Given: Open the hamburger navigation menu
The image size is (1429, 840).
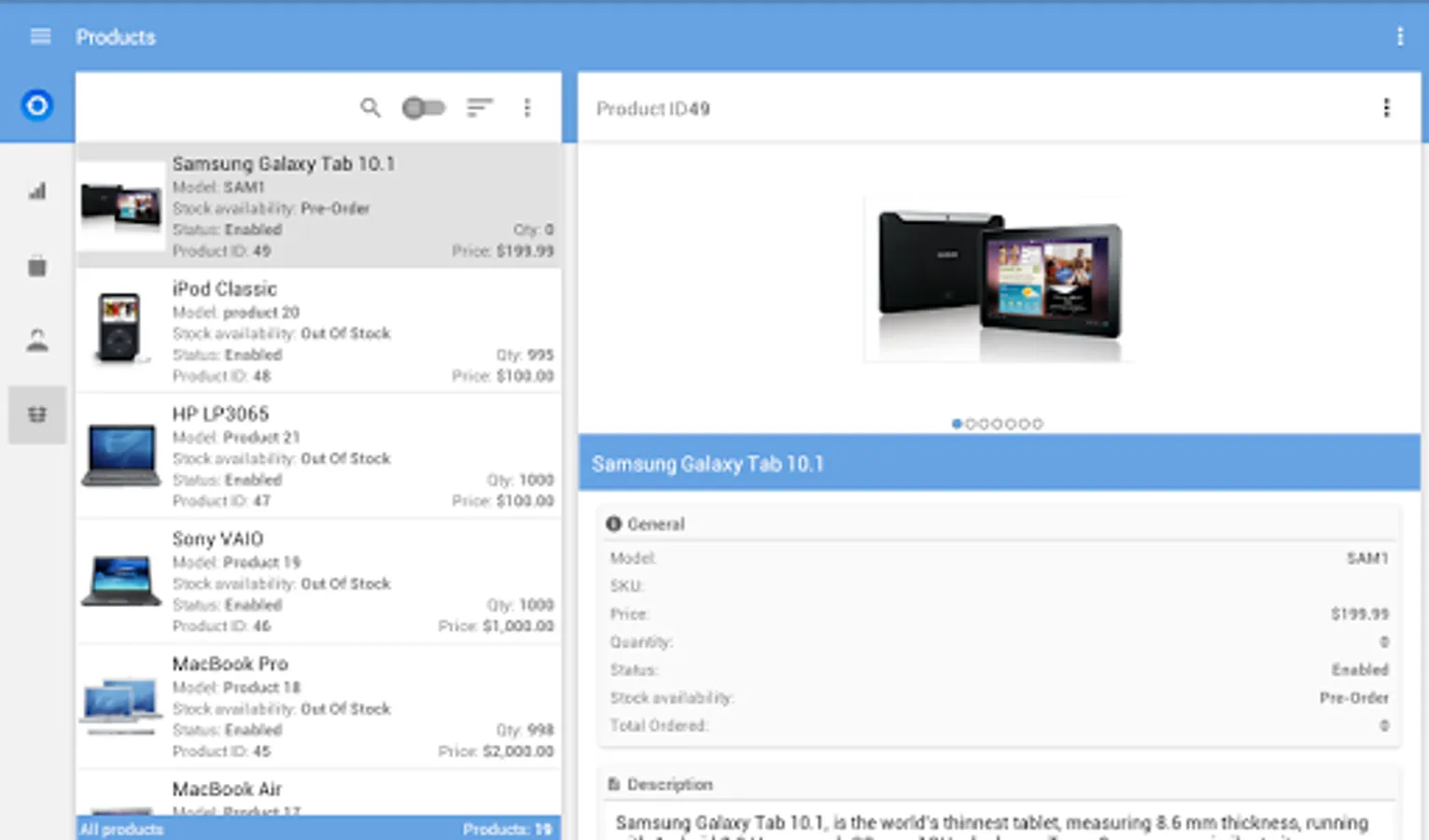Looking at the screenshot, I should click(x=40, y=36).
